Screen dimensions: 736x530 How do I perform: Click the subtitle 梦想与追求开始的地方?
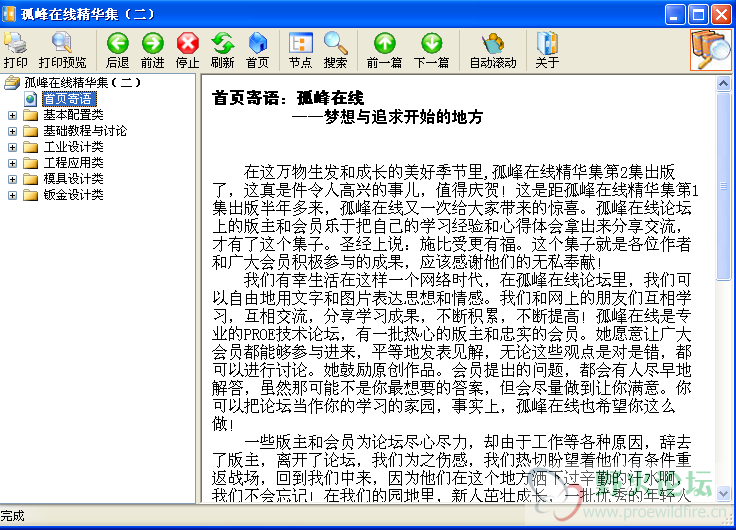tap(404, 117)
